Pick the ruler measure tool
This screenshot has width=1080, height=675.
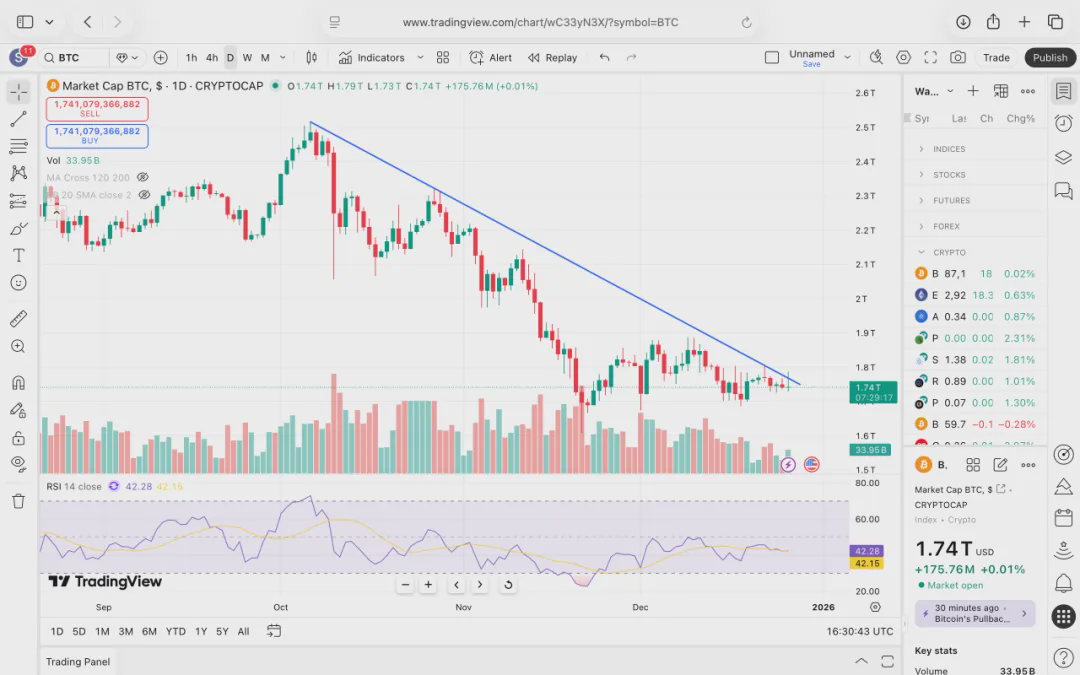18,319
